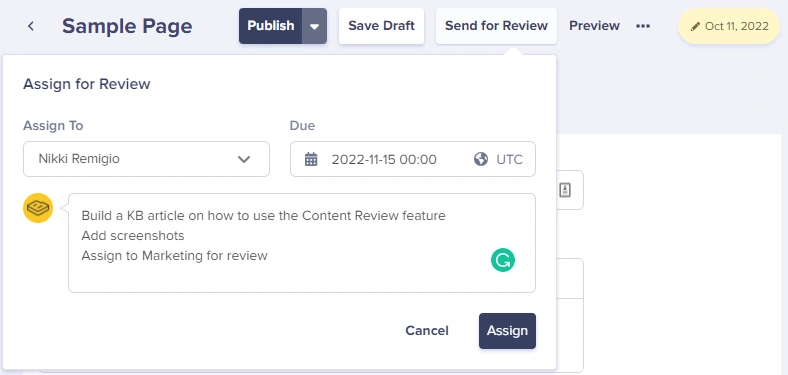
Task: Click the UTC timezone label
Action: pos(510,159)
